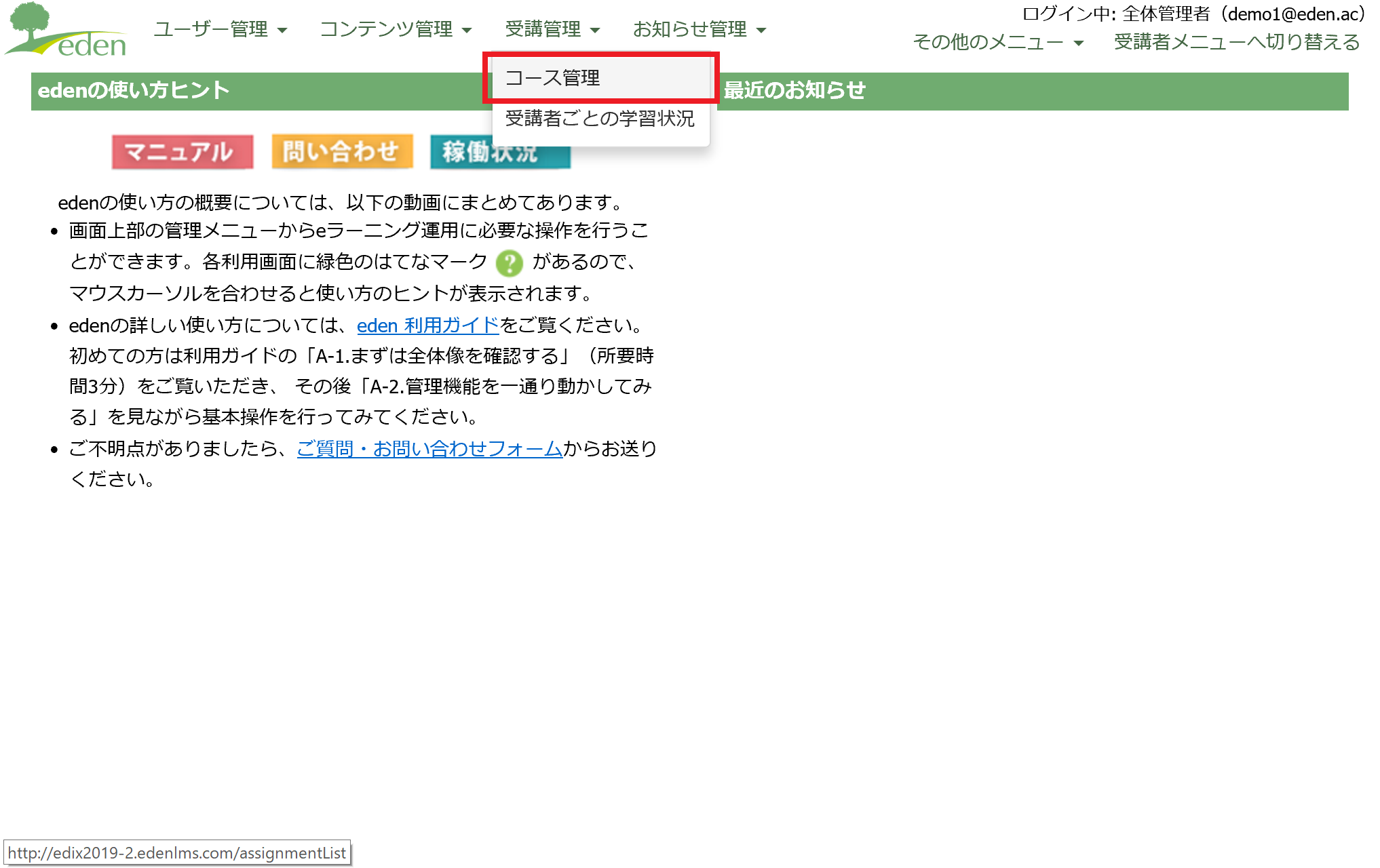The height and width of the screenshot is (868, 1380).
Task: Click caret arrow beside お知らせ管理
Action: click(x=761, y=31)
